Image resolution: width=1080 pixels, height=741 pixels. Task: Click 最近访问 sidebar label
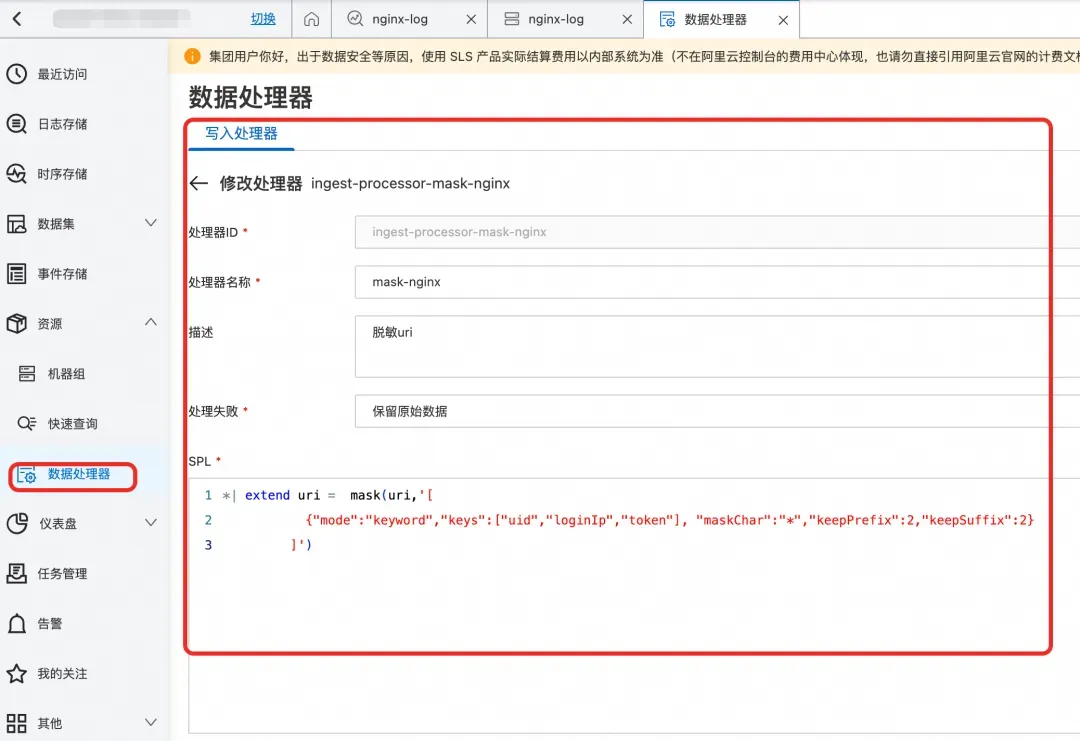click(62, 74)
